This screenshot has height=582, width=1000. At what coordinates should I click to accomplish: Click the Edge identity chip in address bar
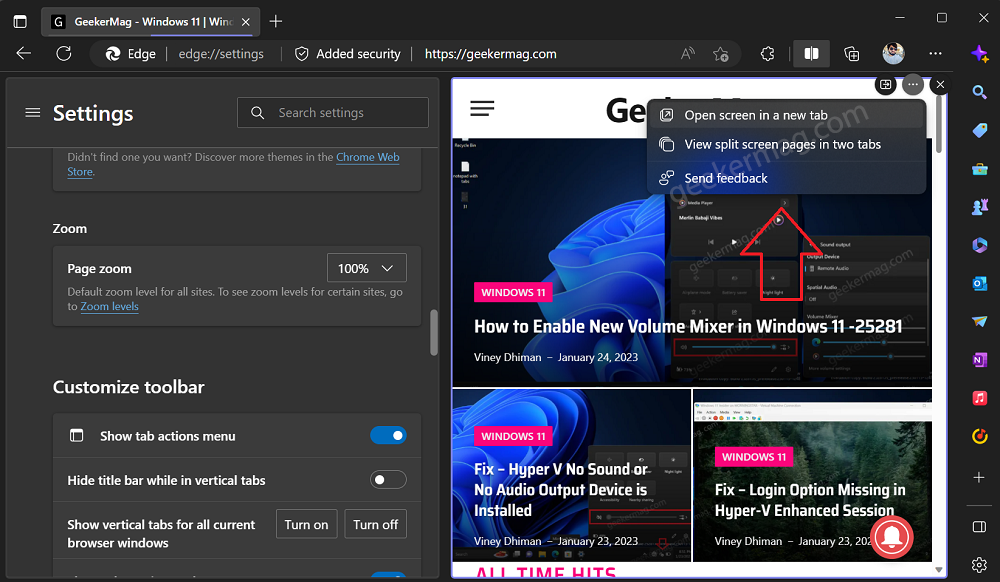[x=131, y=54]
